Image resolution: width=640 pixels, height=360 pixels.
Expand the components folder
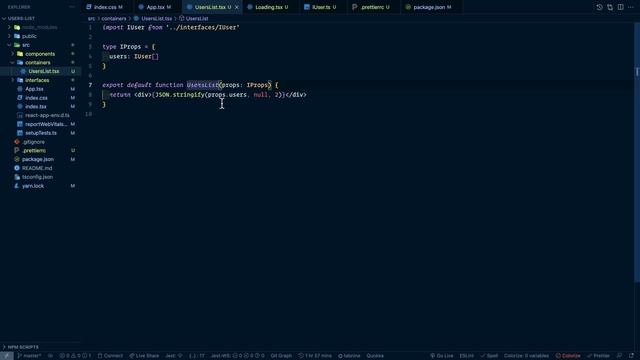click(13, 54)
